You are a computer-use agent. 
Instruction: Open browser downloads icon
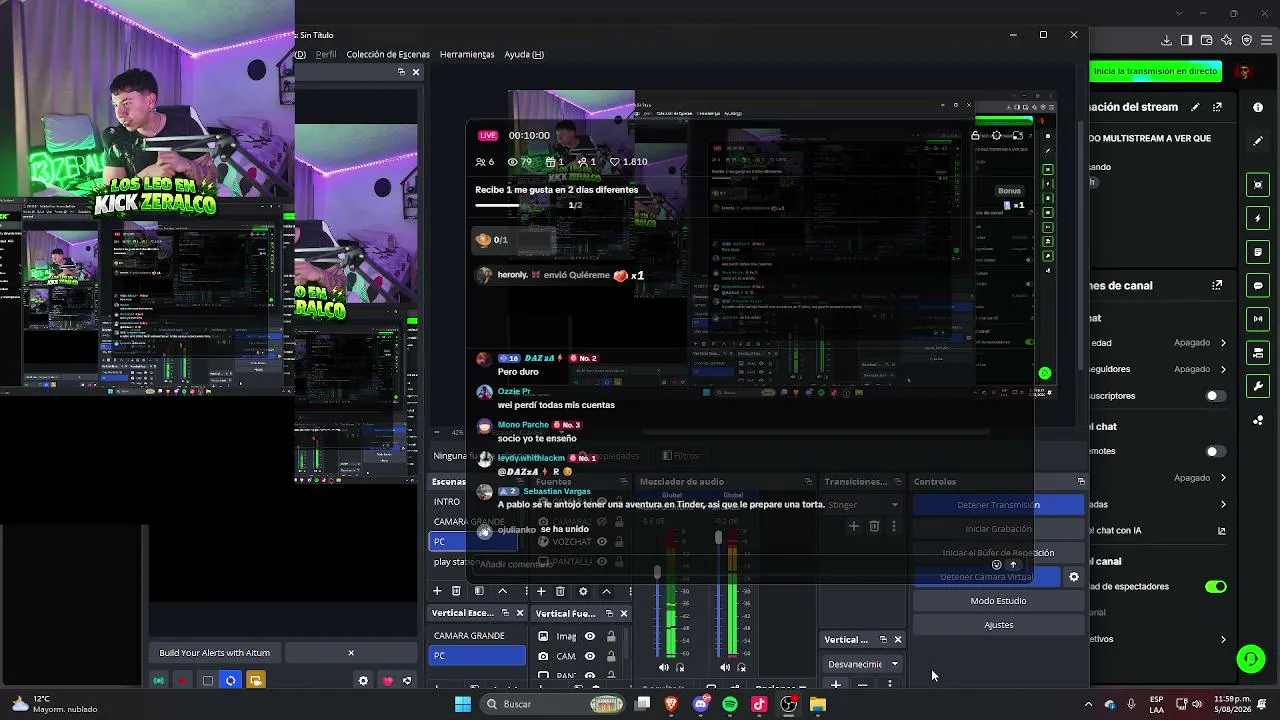pos(1166,40)
